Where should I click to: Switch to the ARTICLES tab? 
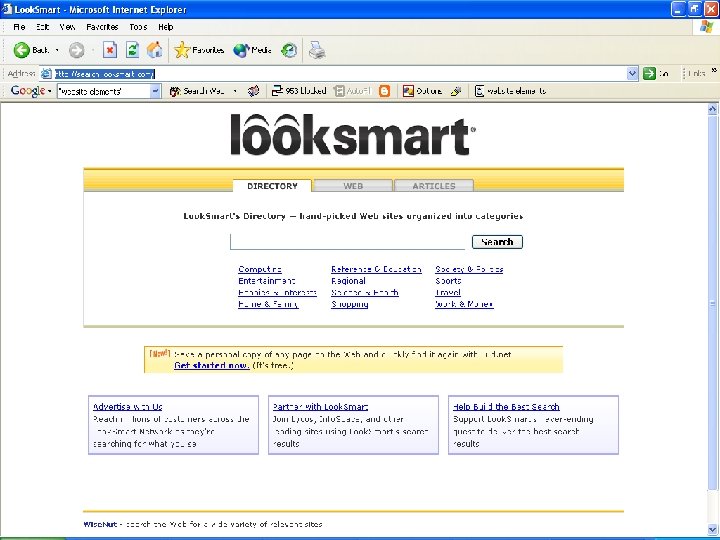click(434, 186)
